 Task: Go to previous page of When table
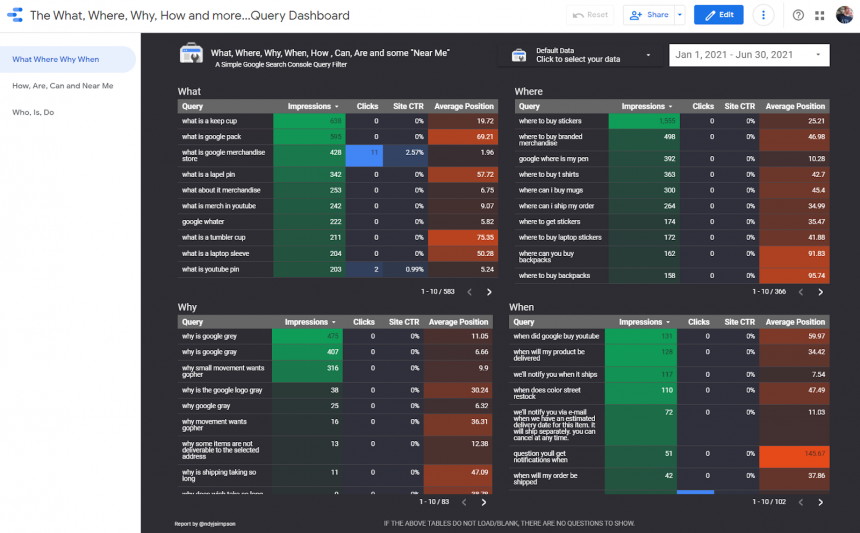(x=801, y=502)
